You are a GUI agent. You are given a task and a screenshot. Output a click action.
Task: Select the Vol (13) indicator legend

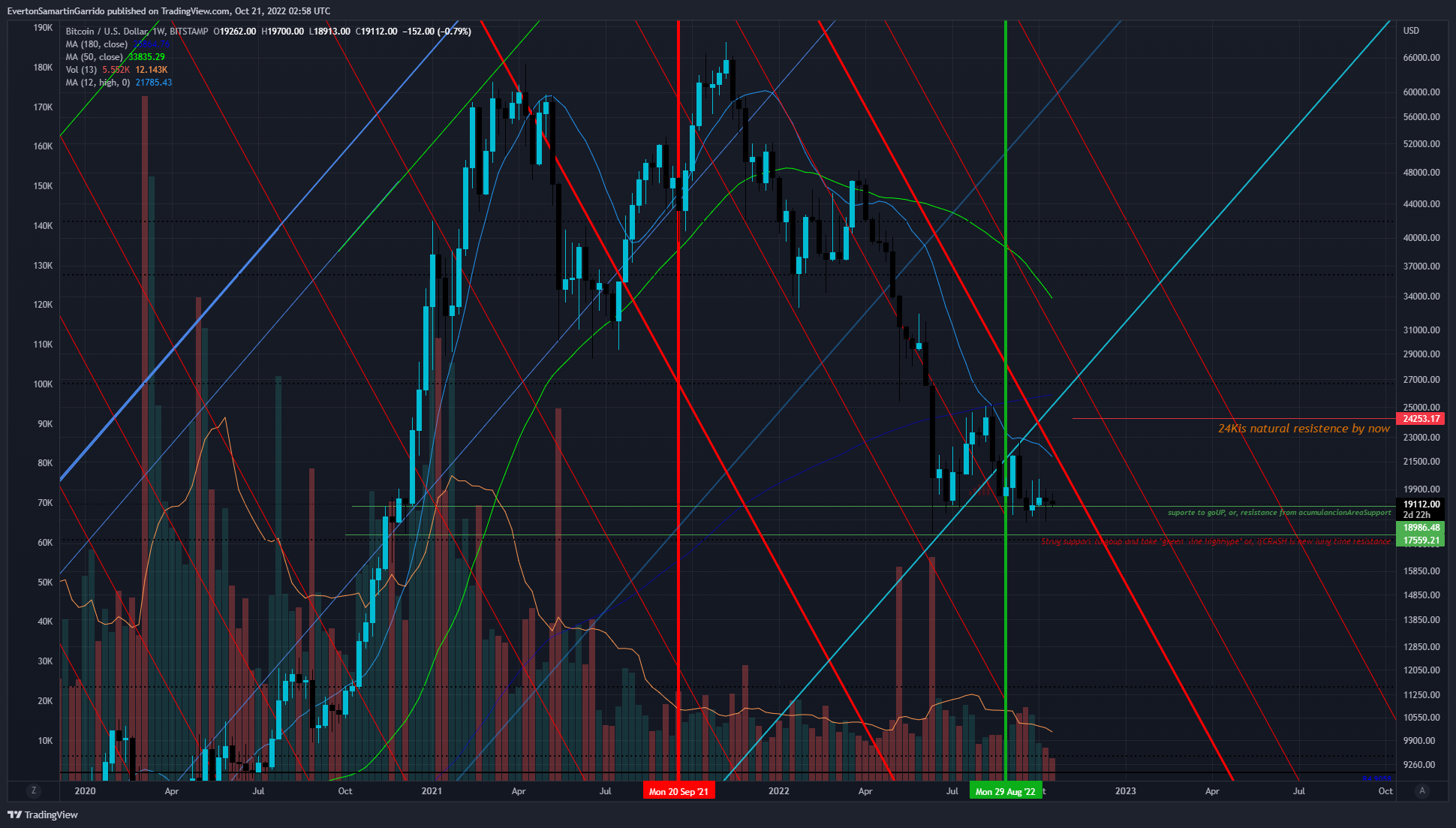click(x=81, y=70)
